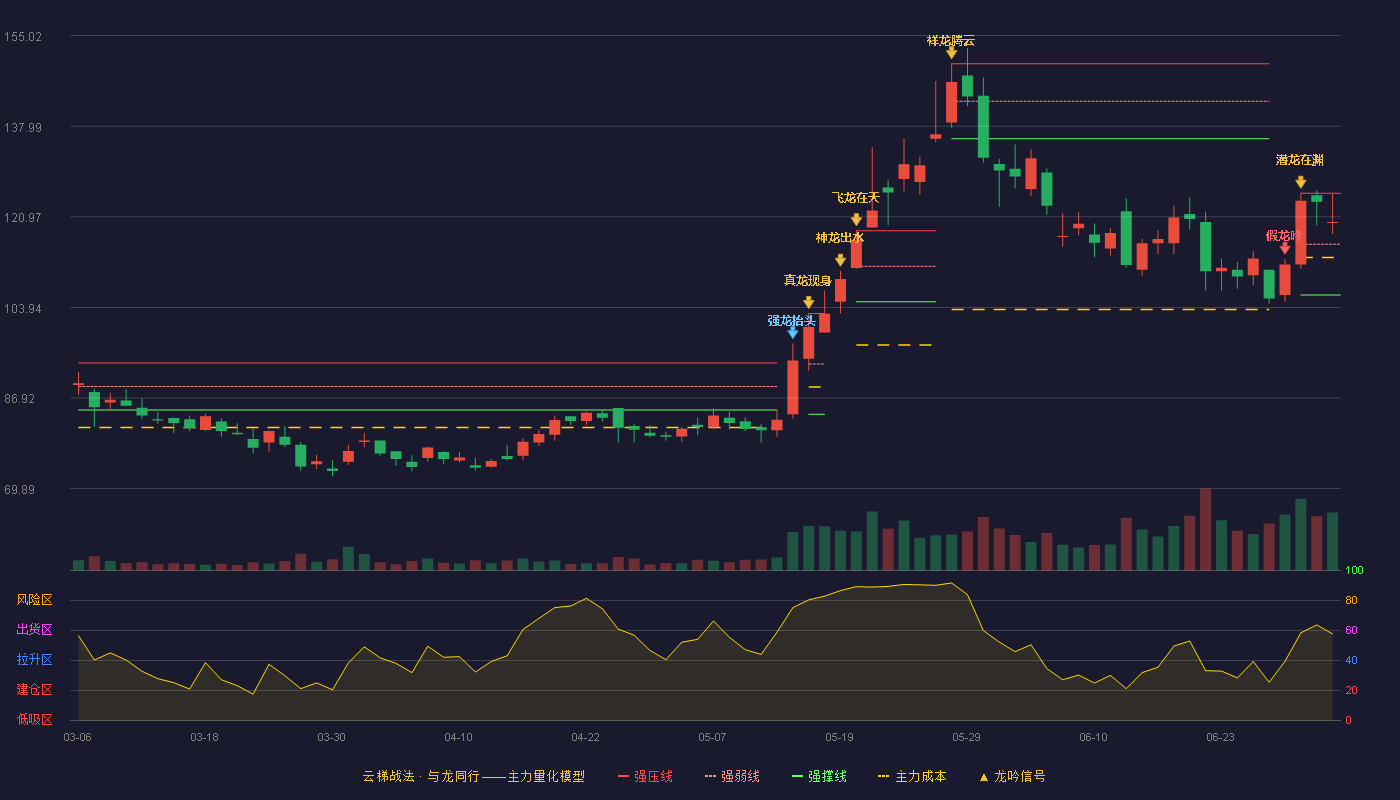Select the 神龙出水 signal arrow
1400x800 pixels.
[x=840, y=260]
